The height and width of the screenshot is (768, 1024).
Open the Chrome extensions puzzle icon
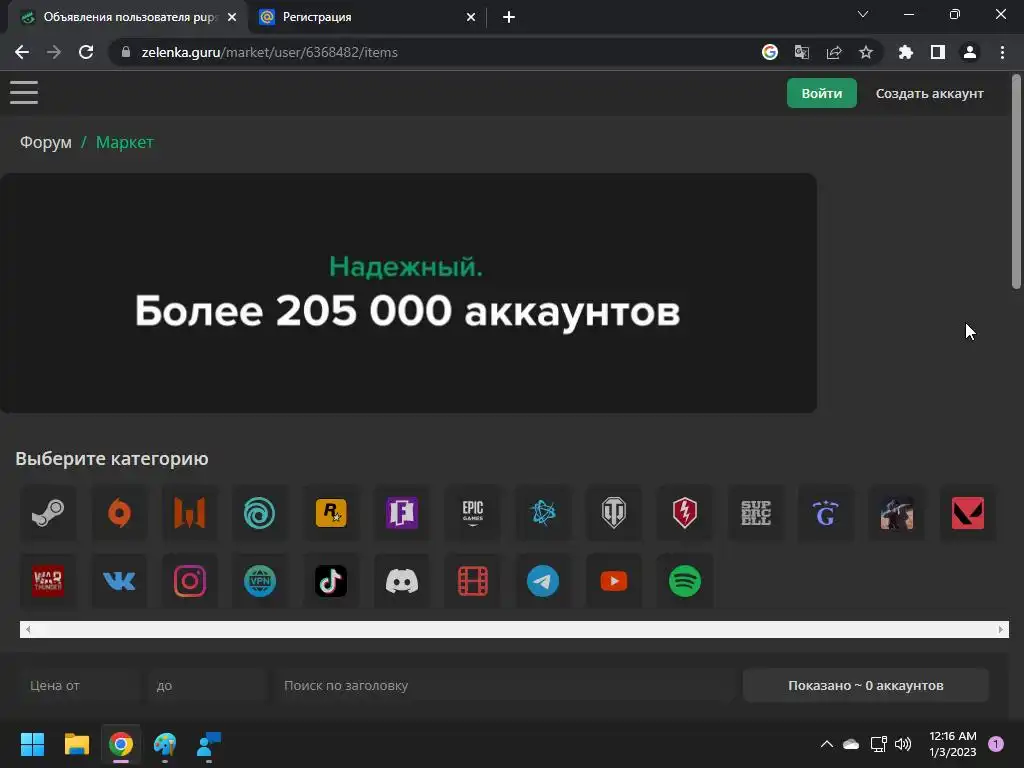pyautogui.click(x=906, y=52)
